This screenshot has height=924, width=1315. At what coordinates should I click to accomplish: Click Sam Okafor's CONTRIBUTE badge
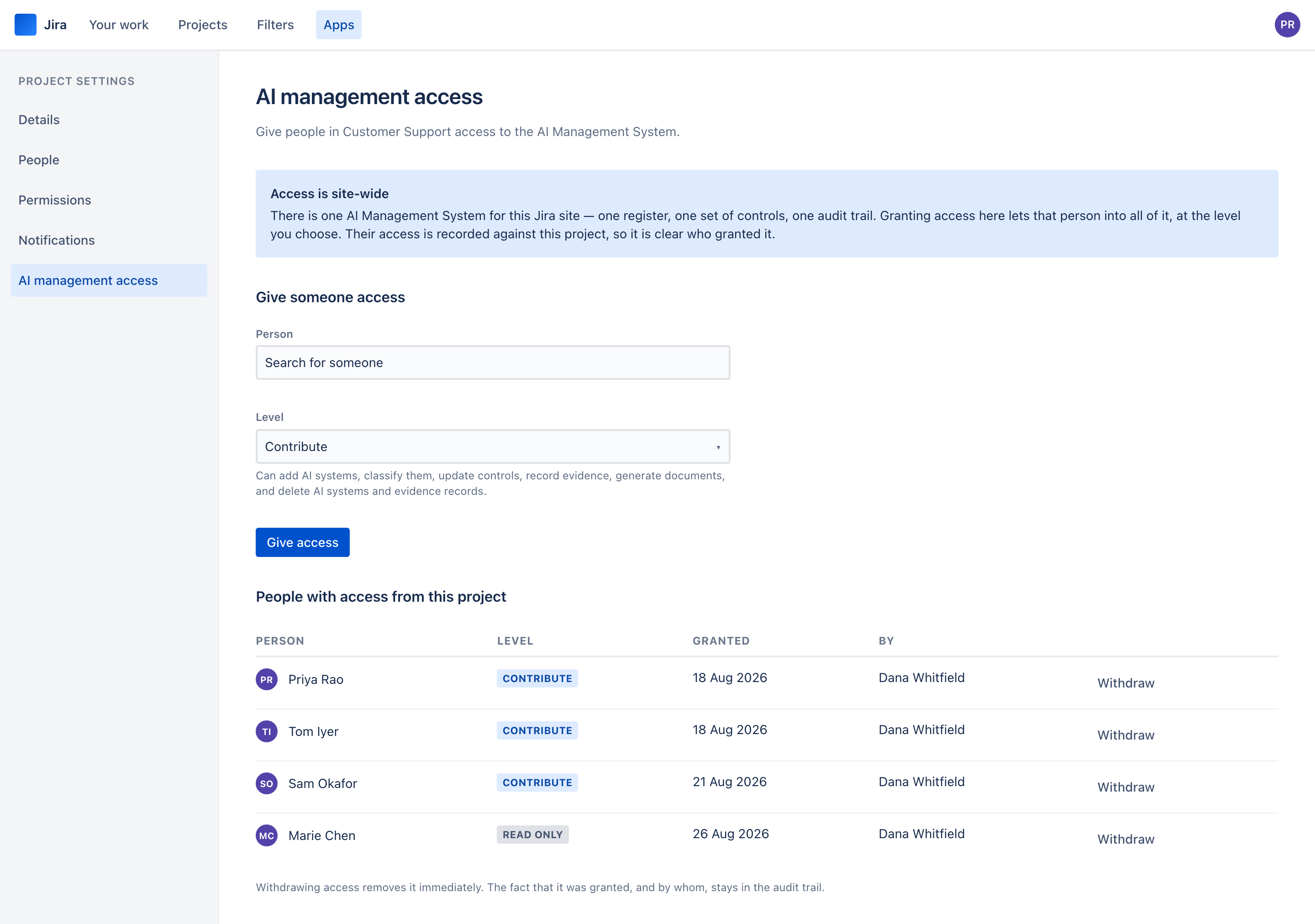pos(537,782)
